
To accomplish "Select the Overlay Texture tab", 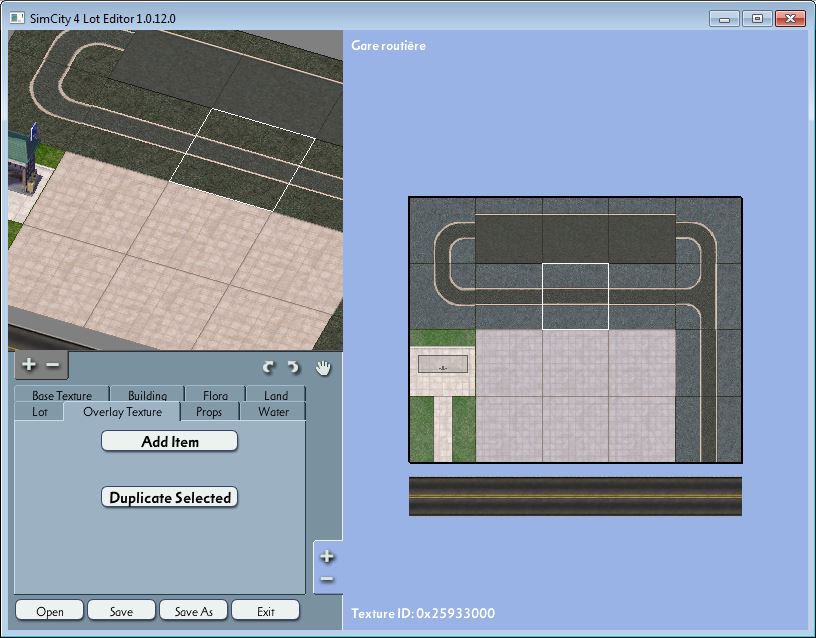I will pos(122,412).
